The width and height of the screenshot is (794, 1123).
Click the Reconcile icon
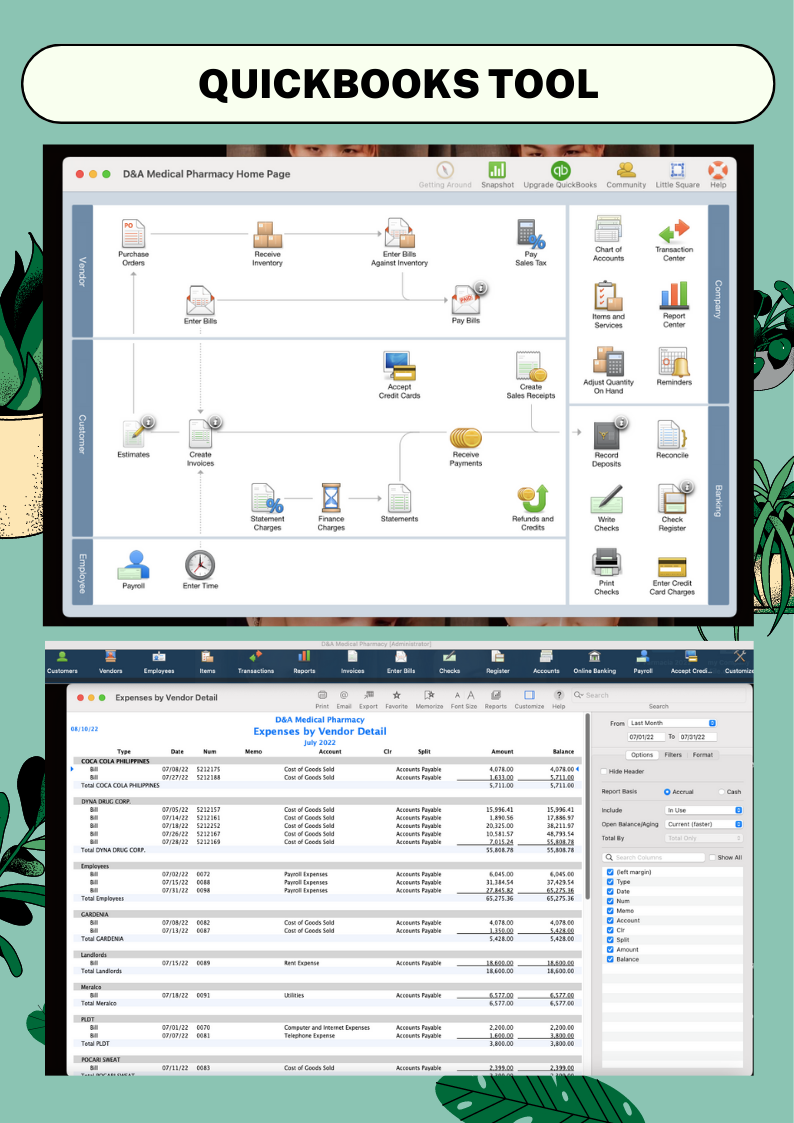point(672,435)
